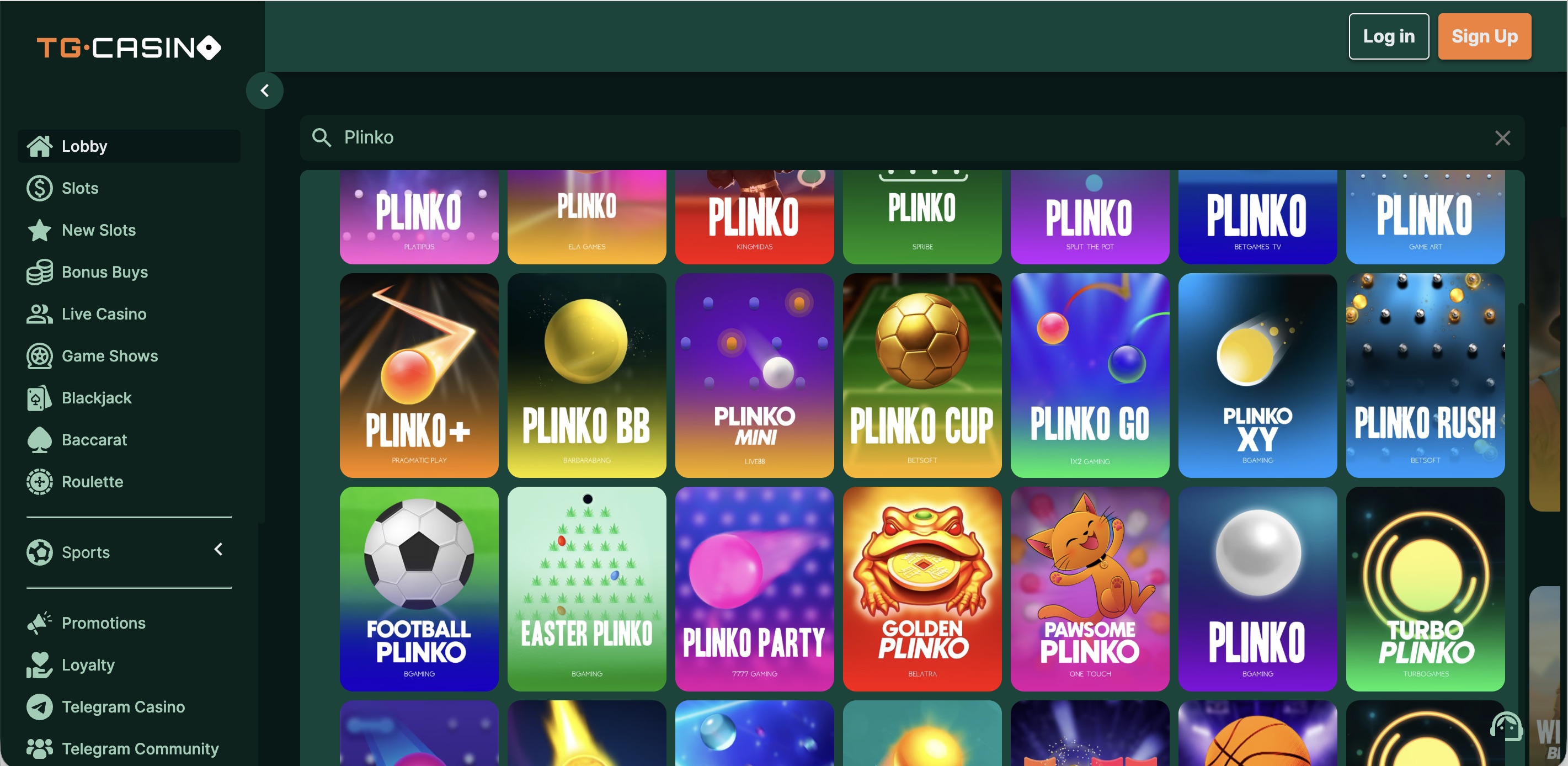Click the Plinko search input field

tap(913, 137)
